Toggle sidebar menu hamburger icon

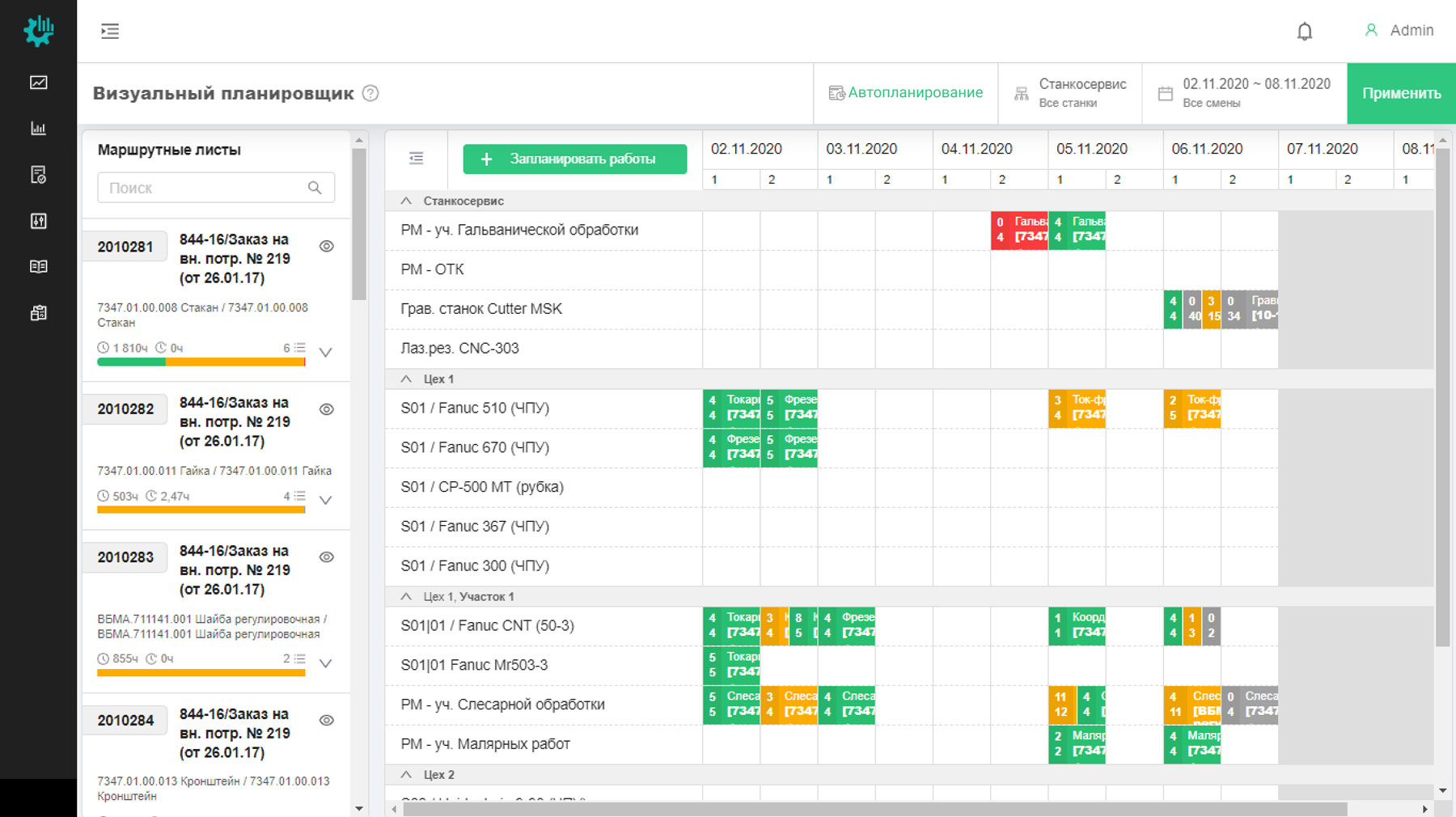(x=110, y=32)
